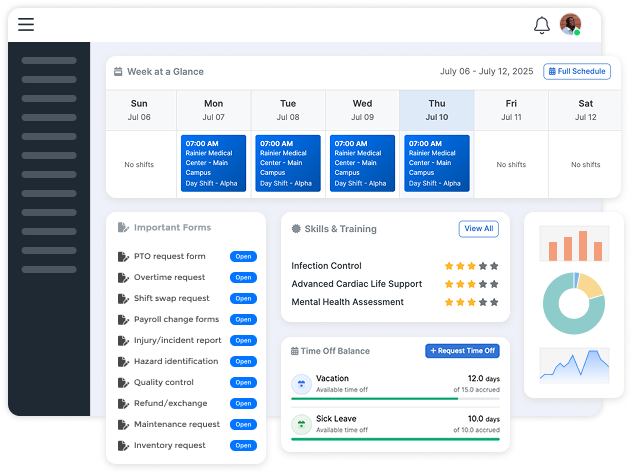Open the PTO request form
Image resolution: width=632 pixels, height=474 pixels.
[x=243, y=256]
